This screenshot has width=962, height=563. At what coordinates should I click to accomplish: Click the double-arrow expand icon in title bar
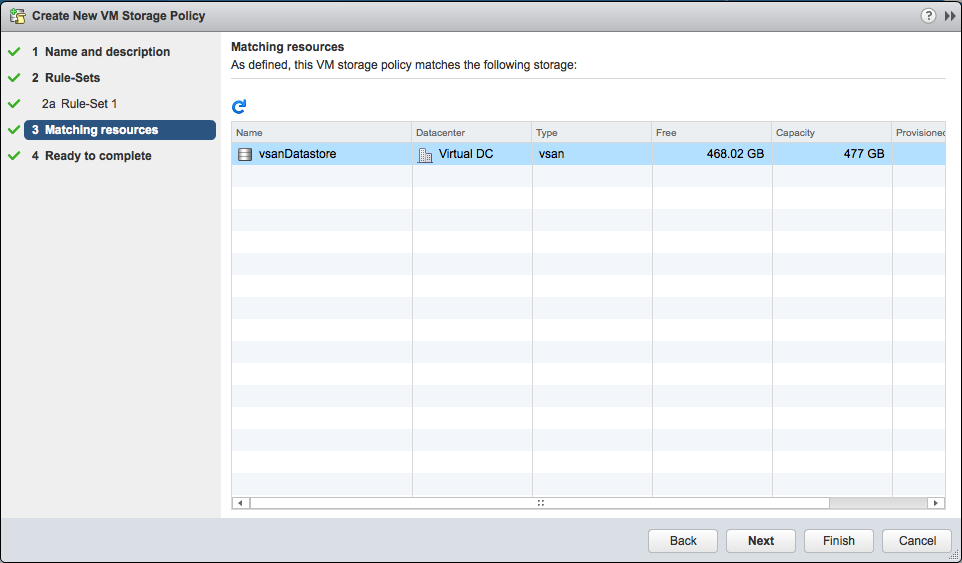click(949, 16)
